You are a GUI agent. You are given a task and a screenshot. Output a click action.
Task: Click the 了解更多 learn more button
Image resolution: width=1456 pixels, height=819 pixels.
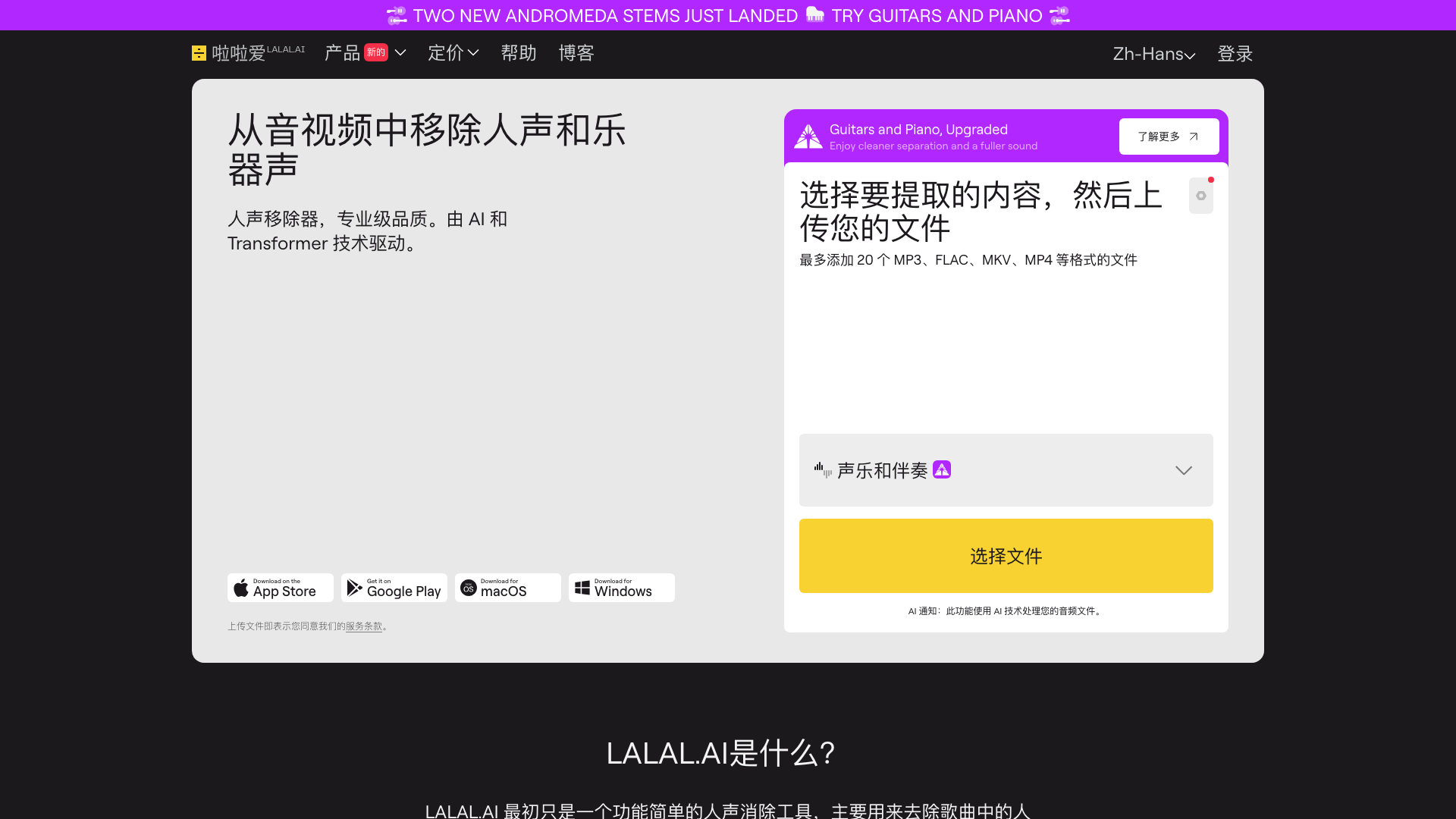pos(1169,136)
